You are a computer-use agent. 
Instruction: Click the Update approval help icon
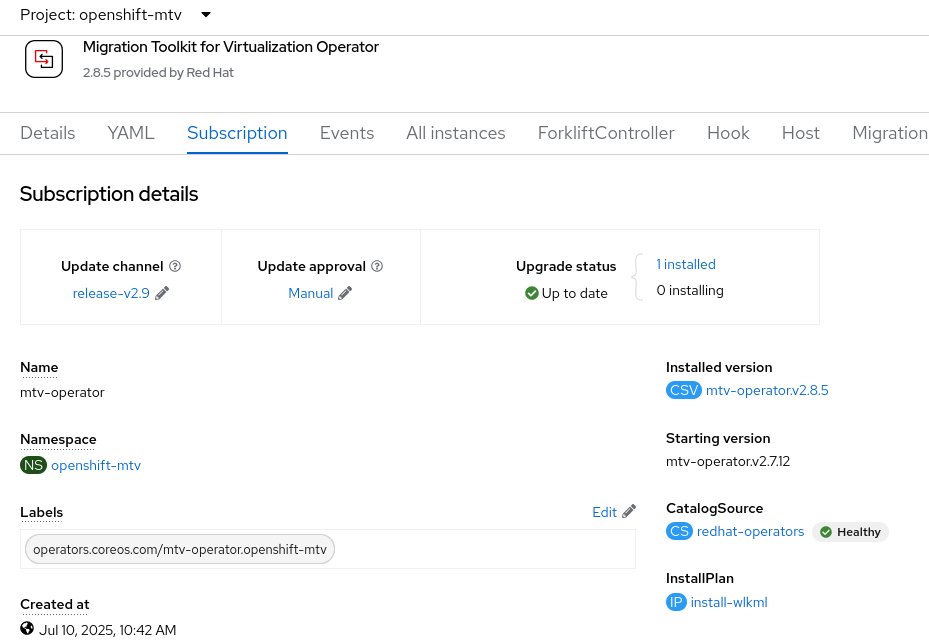(x=377, y=266)
